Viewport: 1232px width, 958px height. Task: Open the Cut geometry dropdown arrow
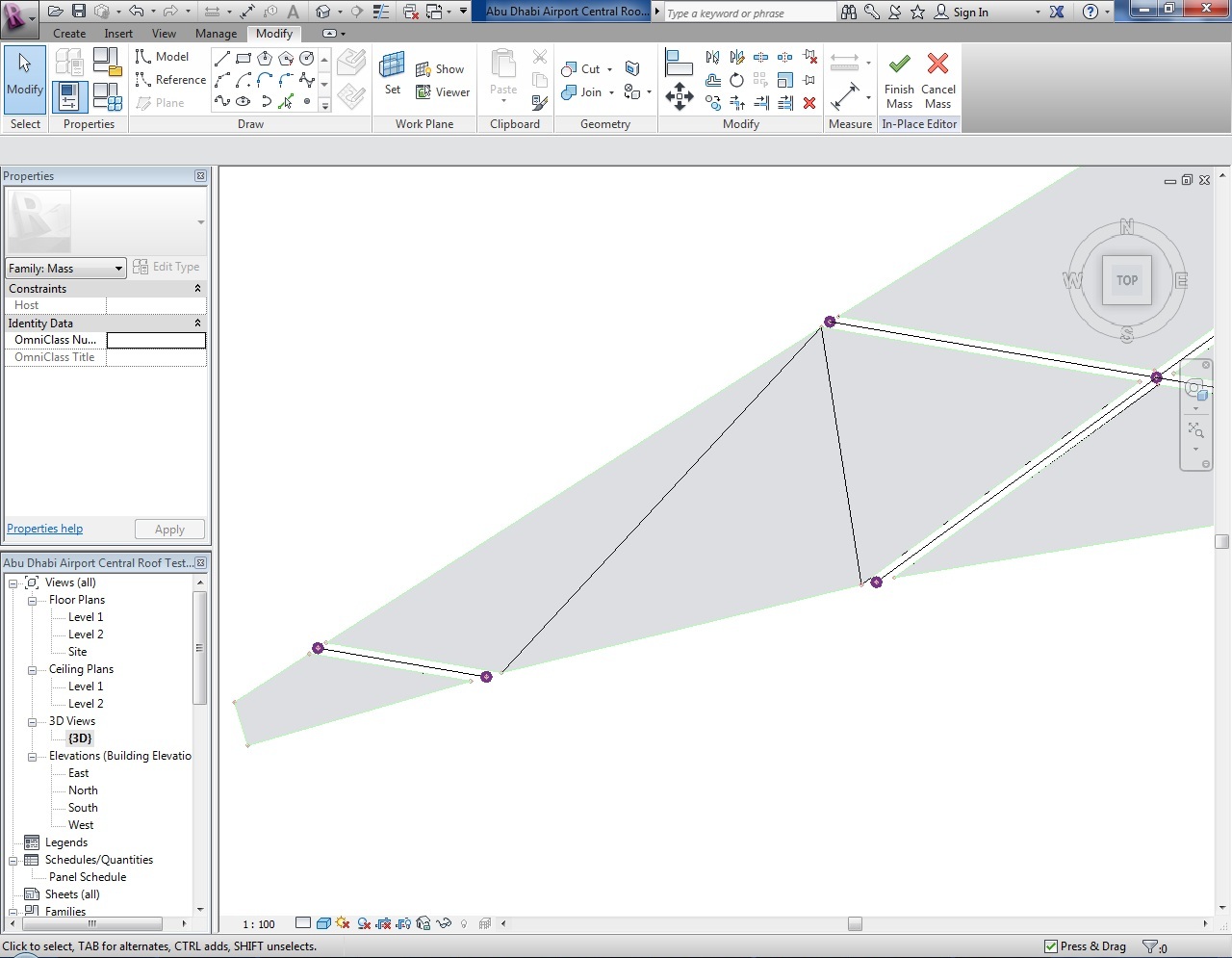(610, 69)
